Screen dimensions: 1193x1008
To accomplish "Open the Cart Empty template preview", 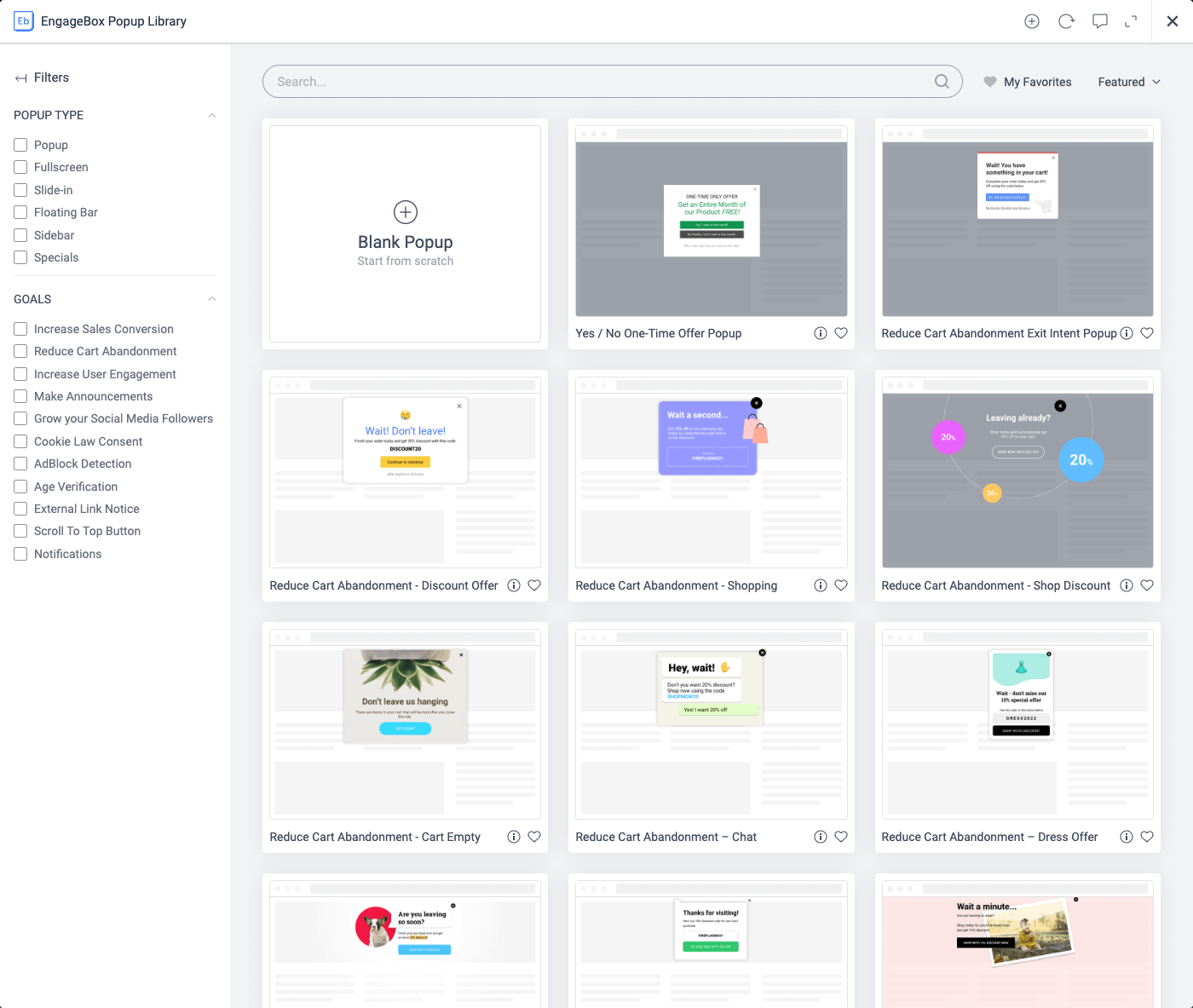I will coord(406,724).
